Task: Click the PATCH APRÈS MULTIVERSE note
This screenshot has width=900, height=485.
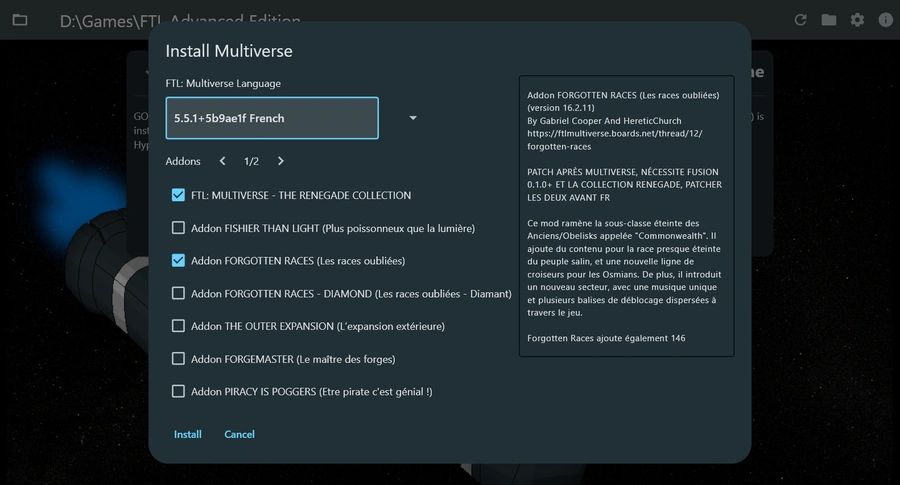Action: 624,185
